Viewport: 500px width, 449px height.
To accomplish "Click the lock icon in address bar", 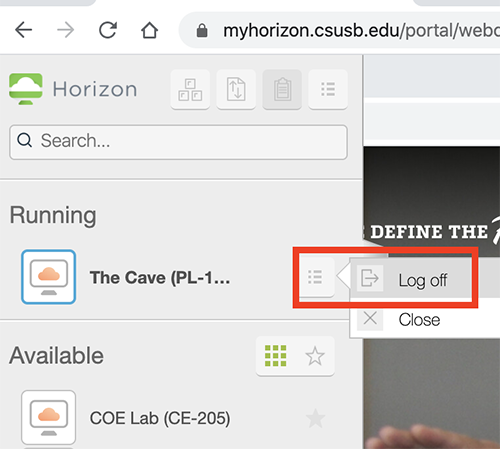I will coord(202,31).
